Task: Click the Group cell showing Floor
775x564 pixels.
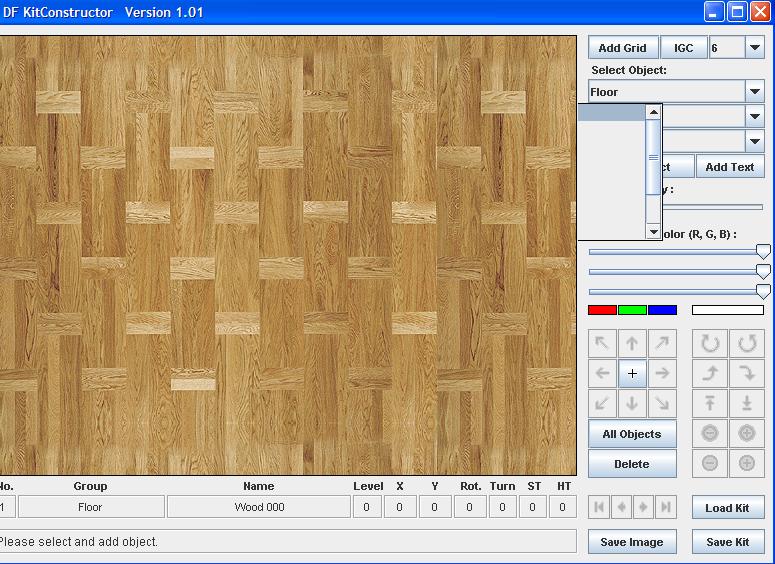Action: [91, 507]
